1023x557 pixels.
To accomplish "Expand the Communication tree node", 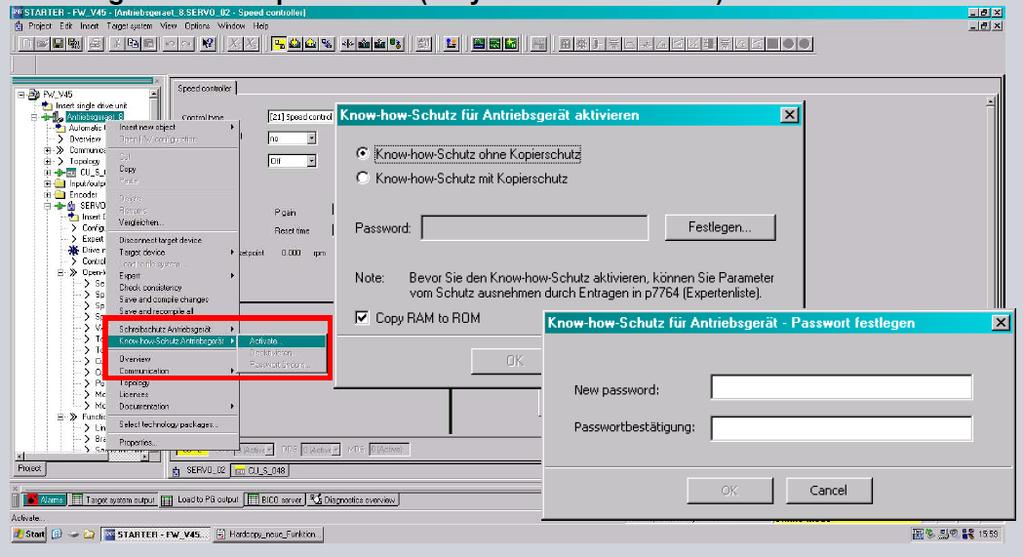I will (x=47, y=150).
